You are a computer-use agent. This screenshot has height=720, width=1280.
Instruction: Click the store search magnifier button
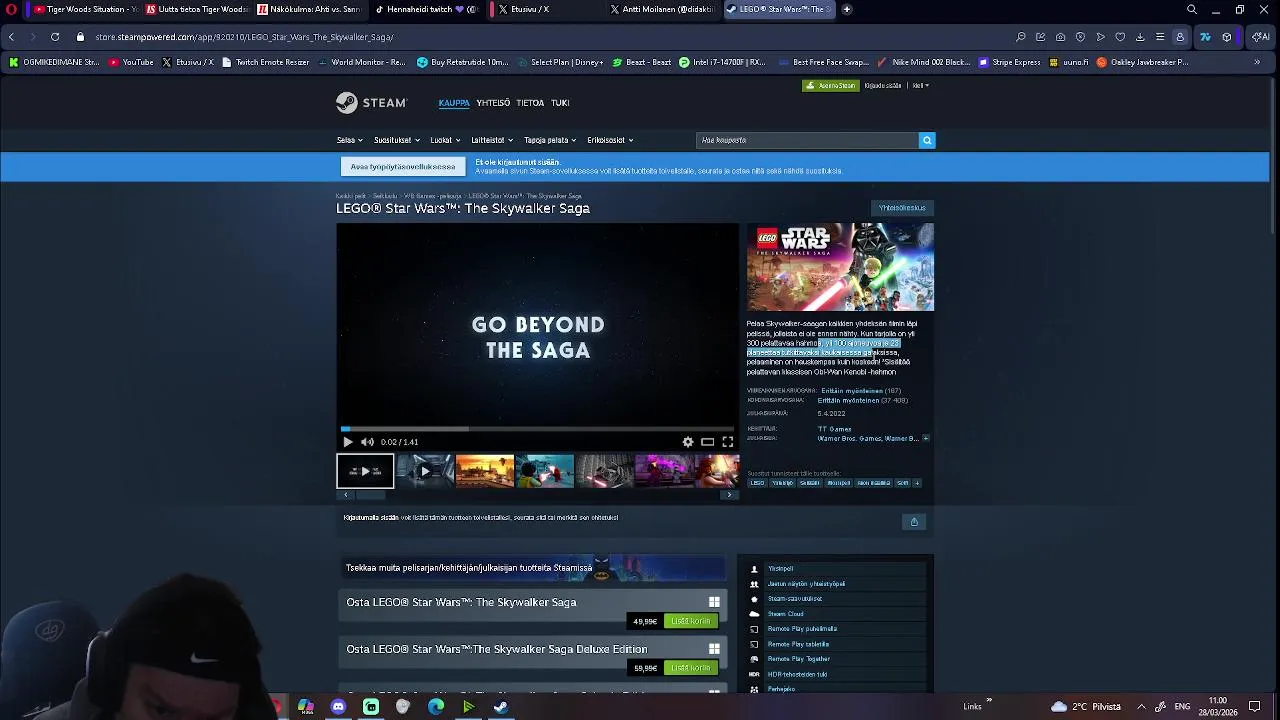coord(927,140)
